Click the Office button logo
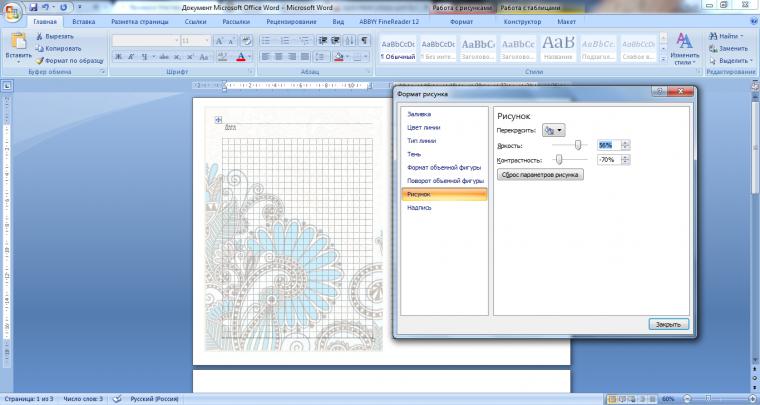This screenshot has height=405, width=760. 12,12
